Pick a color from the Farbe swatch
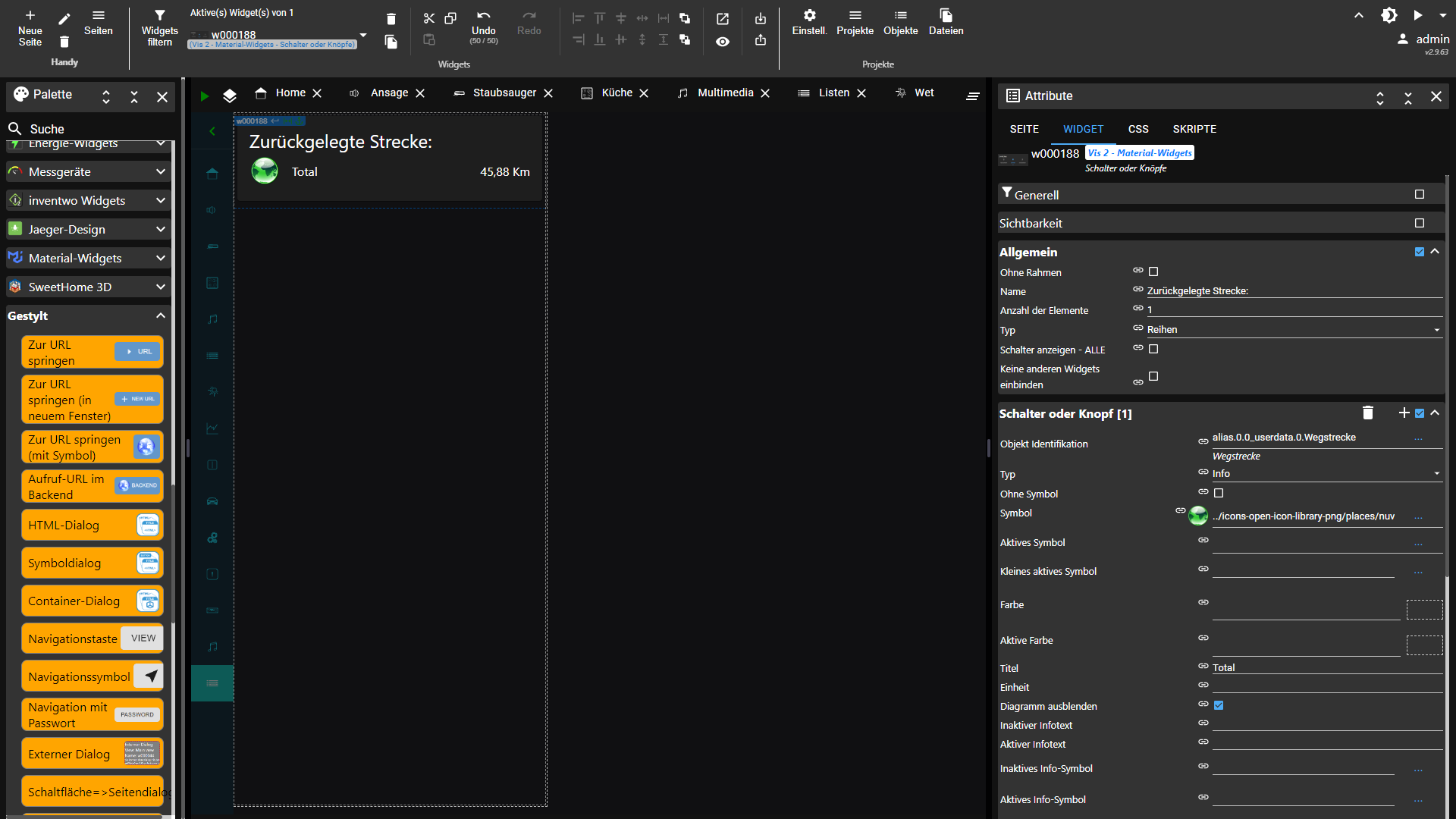Image resolution: width=1456 pixels, height=819 pixels. 1424,609
